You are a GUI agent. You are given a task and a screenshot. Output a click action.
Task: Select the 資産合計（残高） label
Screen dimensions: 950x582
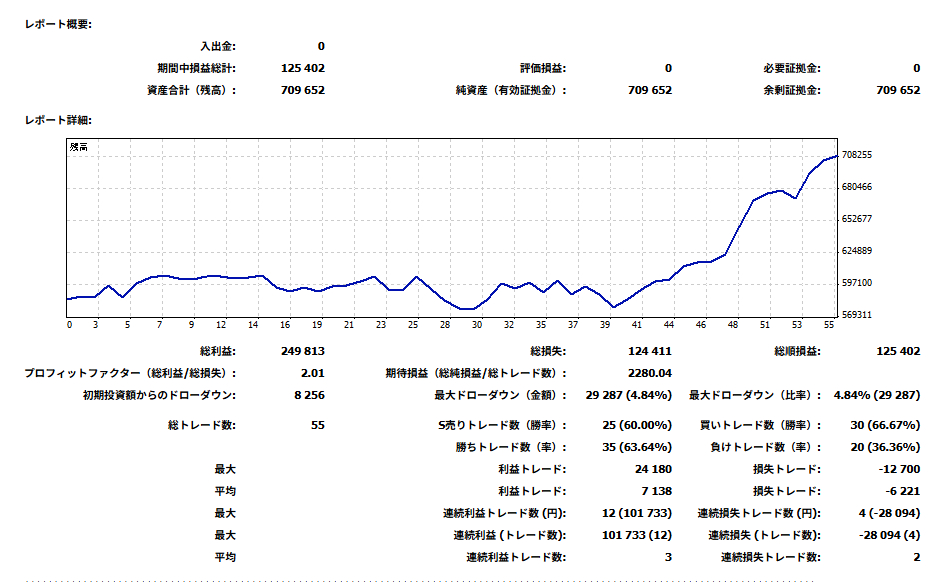pyautogui.click(x=191, y=90)
